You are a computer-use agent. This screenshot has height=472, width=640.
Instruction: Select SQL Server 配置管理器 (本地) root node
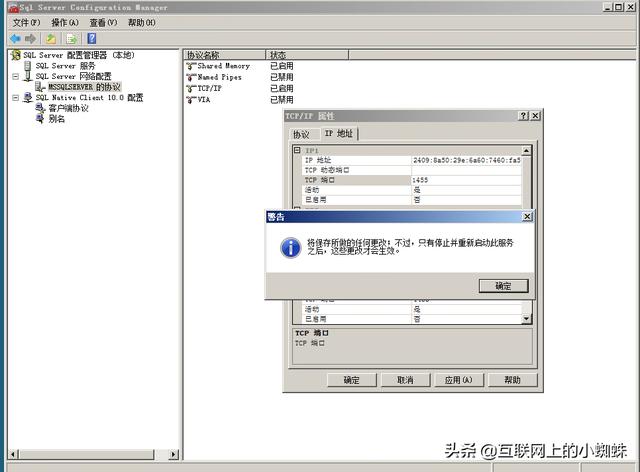(x=78, y=55)
